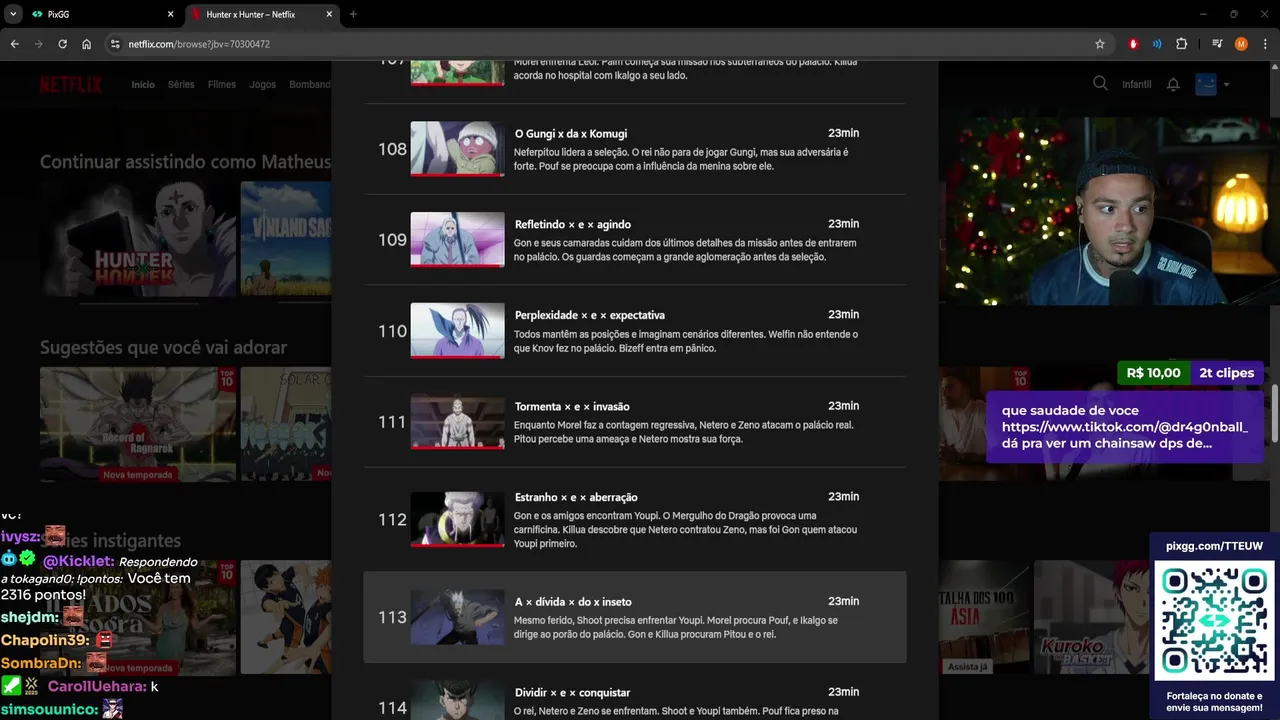Open the Chrome profile avatar
This screenshot has height=720, width=1280.
(x=1241, y=44)
